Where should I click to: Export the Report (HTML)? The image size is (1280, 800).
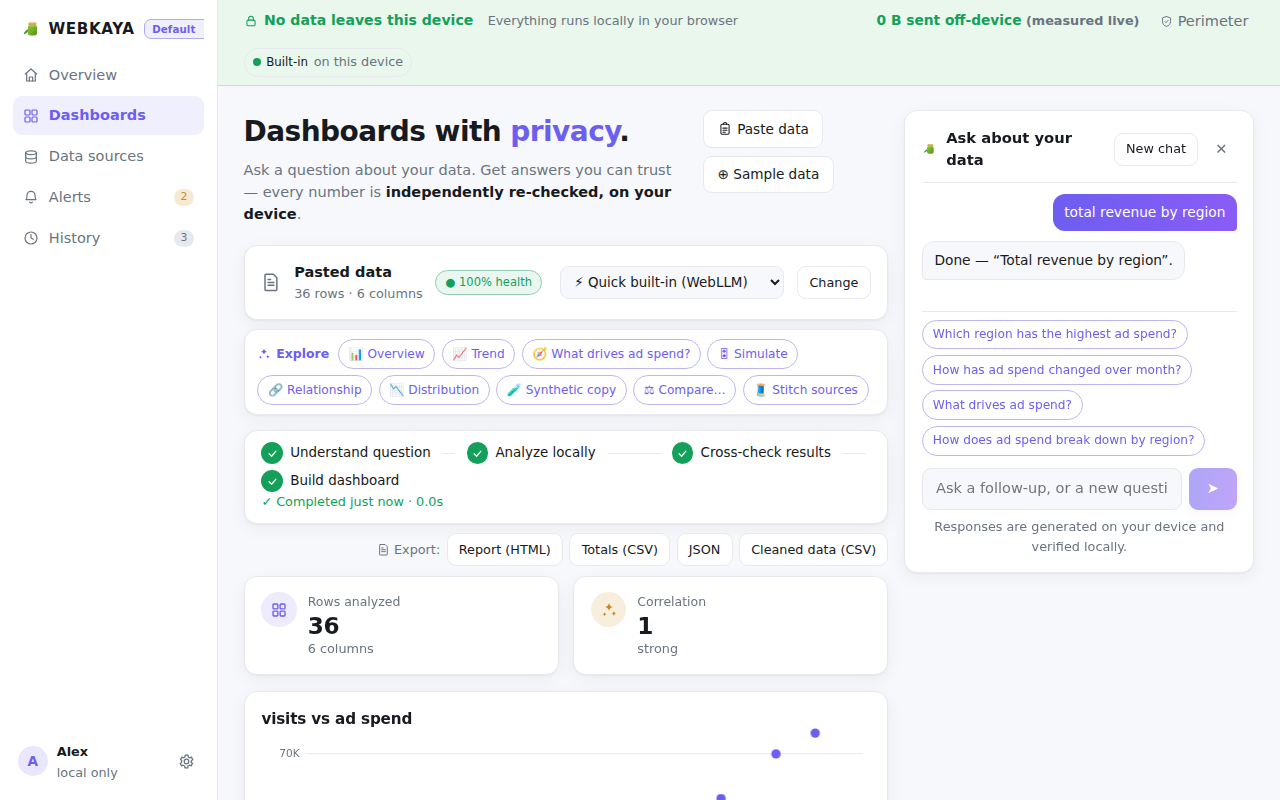tap(505, 550)
